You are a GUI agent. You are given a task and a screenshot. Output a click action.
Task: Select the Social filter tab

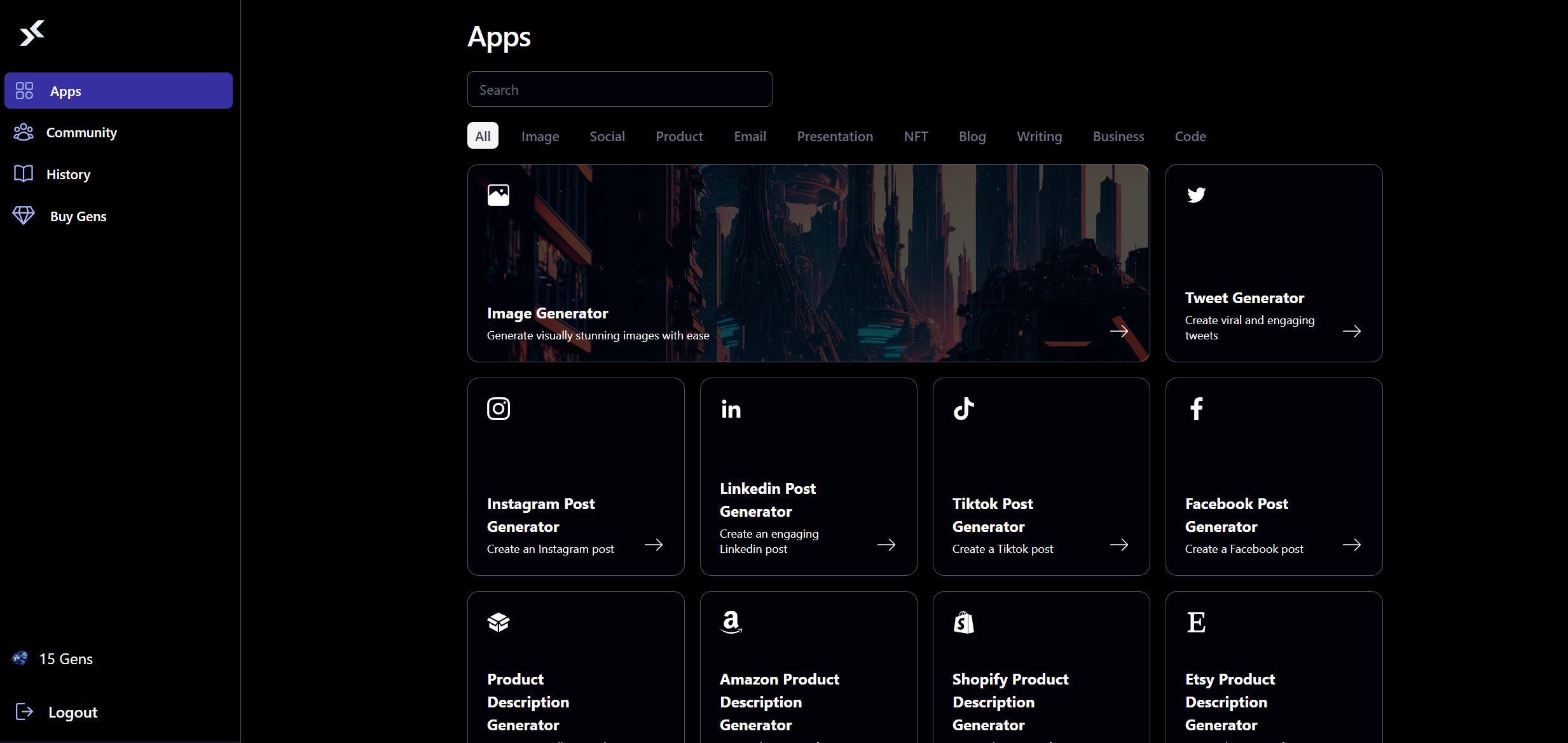[607, 135]
